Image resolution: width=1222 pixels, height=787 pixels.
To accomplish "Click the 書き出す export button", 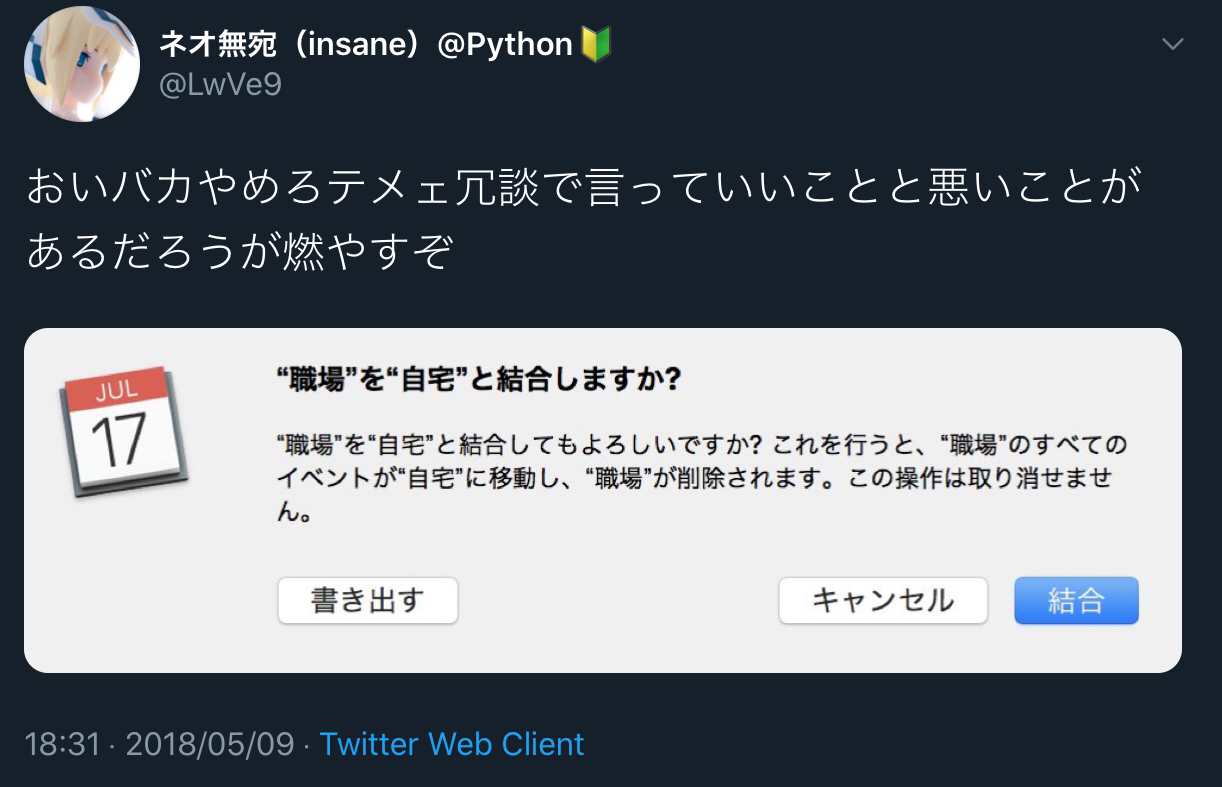I will pos(367,600).
